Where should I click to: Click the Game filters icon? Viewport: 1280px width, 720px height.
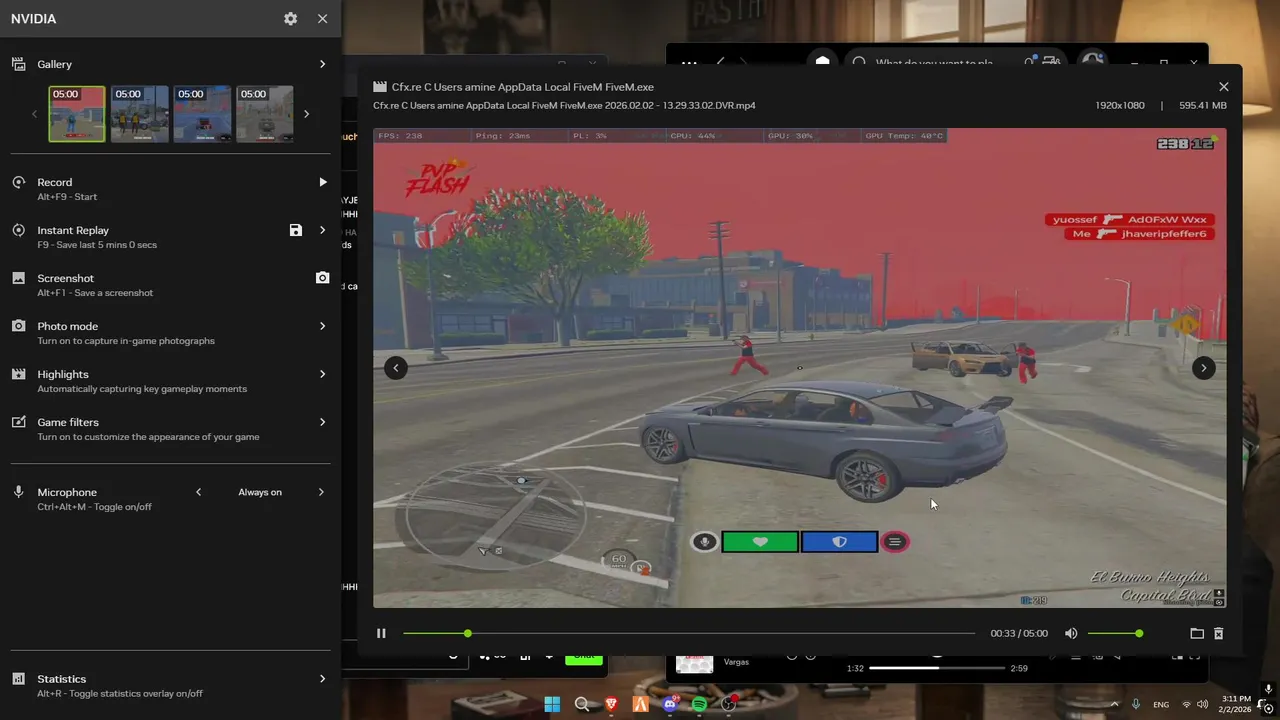(x=18, y=422)
